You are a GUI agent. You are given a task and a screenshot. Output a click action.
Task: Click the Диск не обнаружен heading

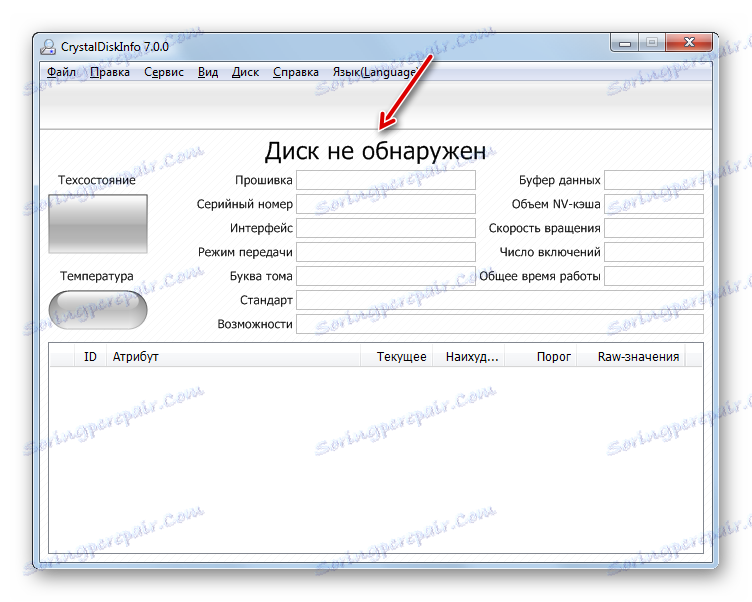[x=376, y=151]
